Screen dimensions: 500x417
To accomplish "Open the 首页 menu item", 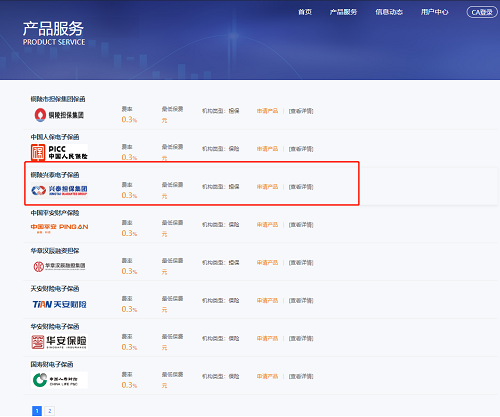I will click(x=305, y=12).
